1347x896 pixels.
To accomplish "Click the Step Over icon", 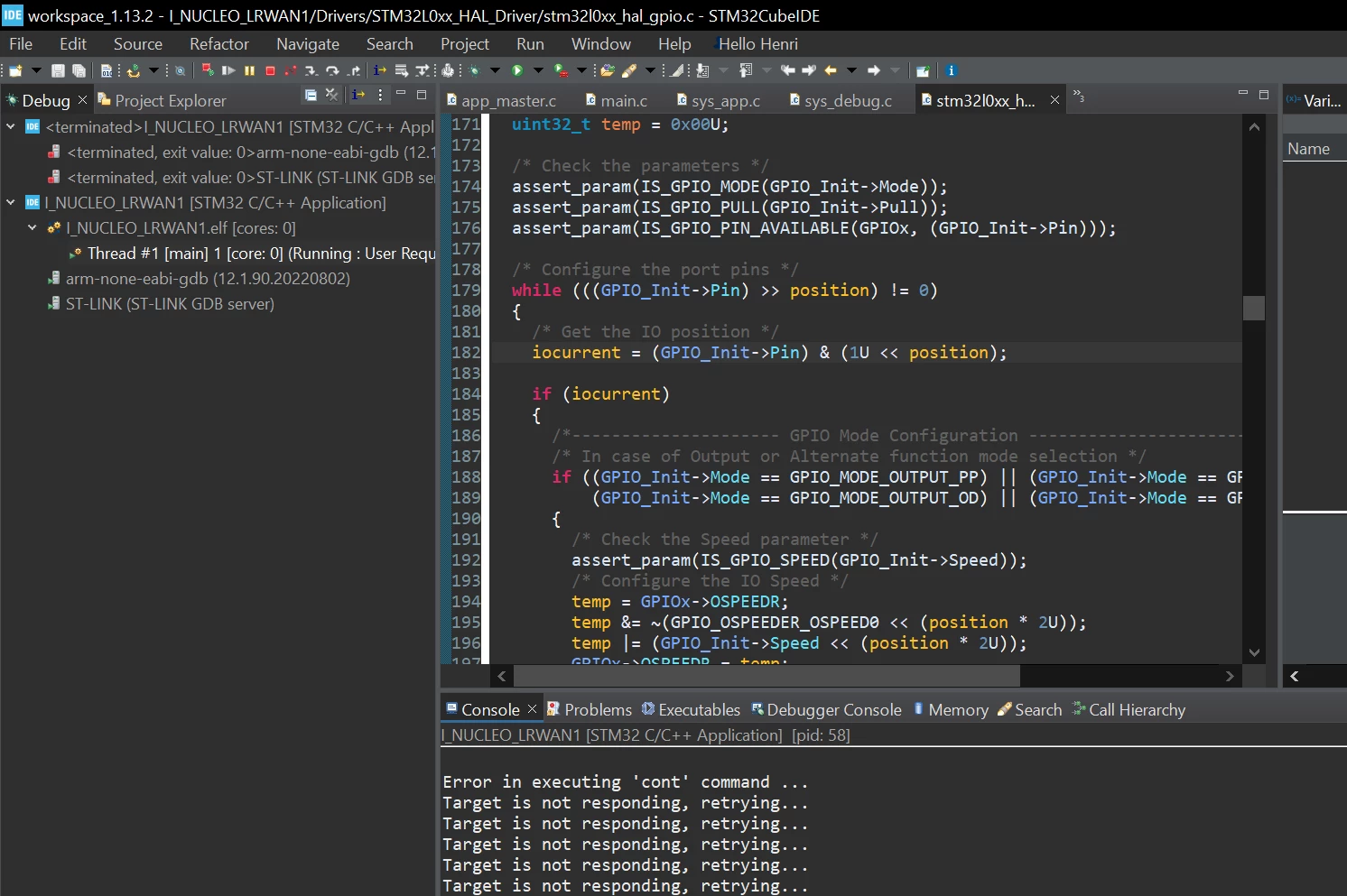I will tap(332, 70).
